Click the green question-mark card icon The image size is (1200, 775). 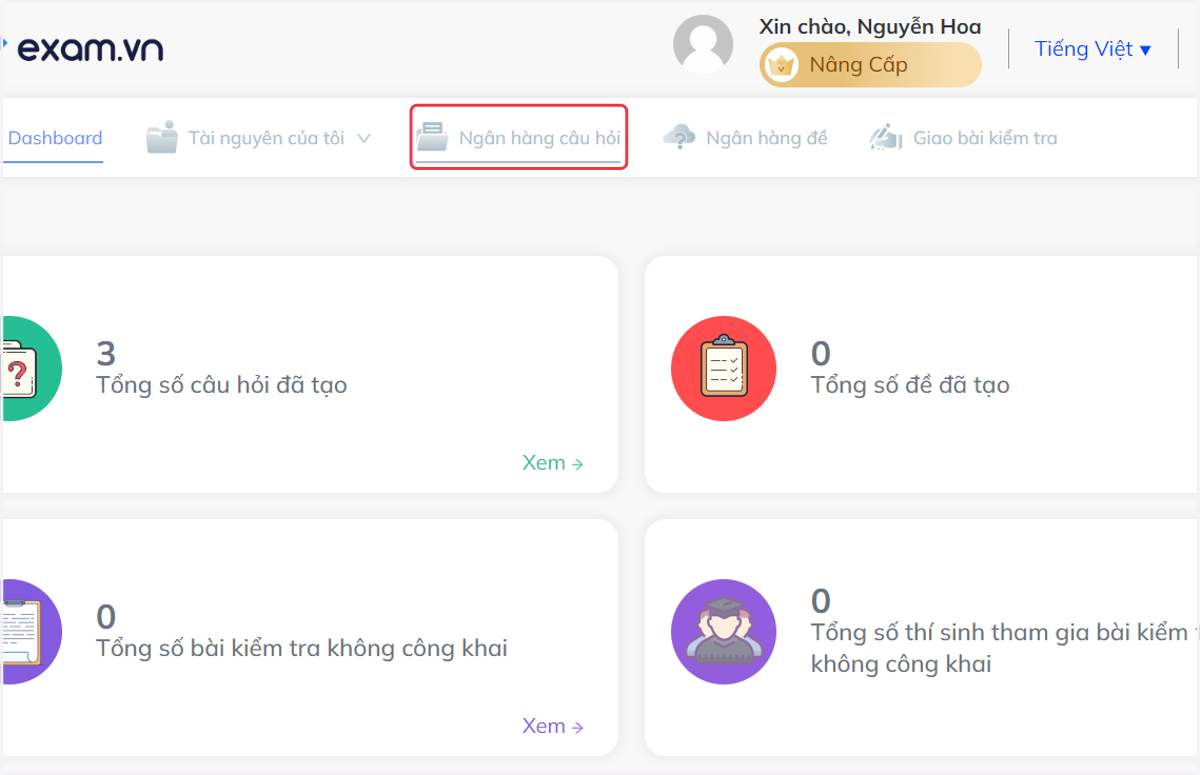[x=31, y=368]
